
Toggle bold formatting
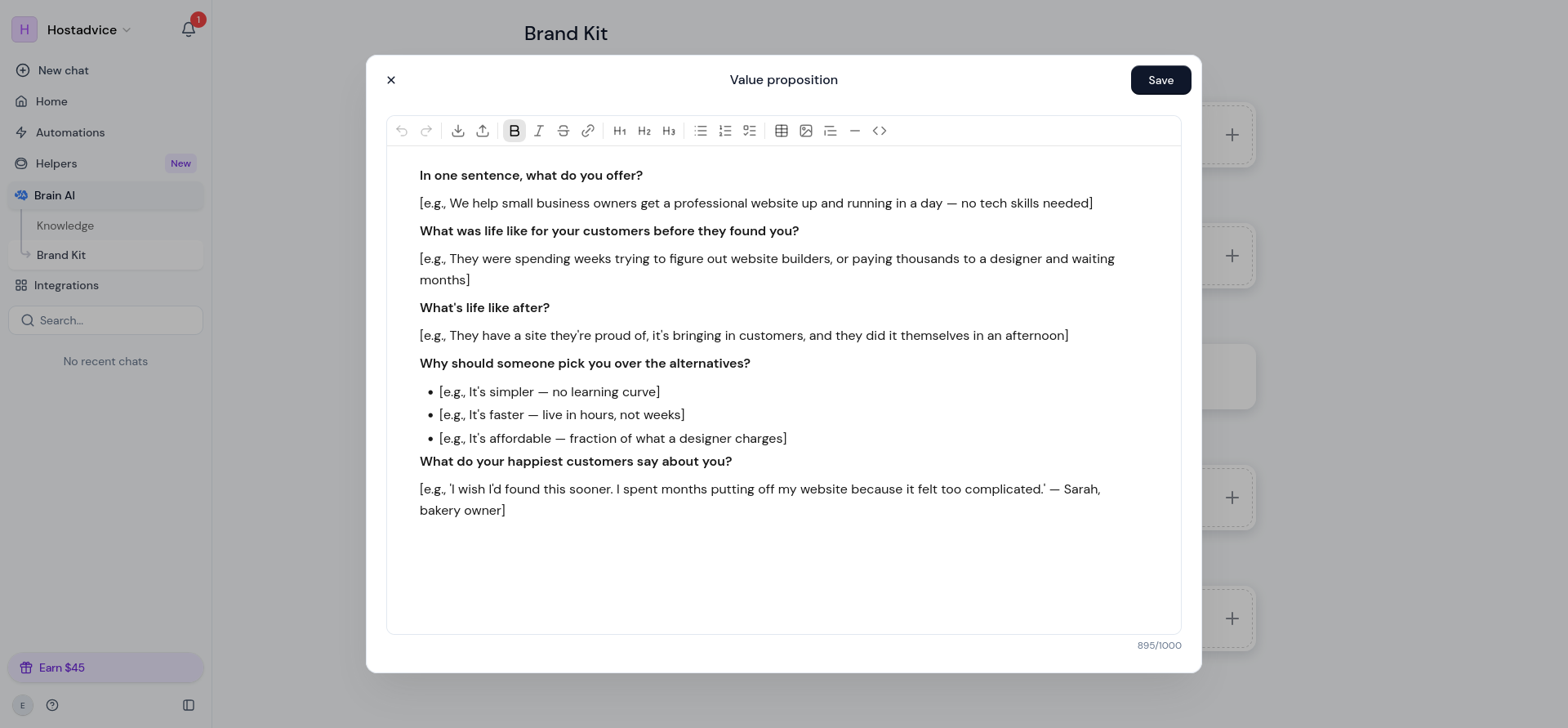[514, 131]
